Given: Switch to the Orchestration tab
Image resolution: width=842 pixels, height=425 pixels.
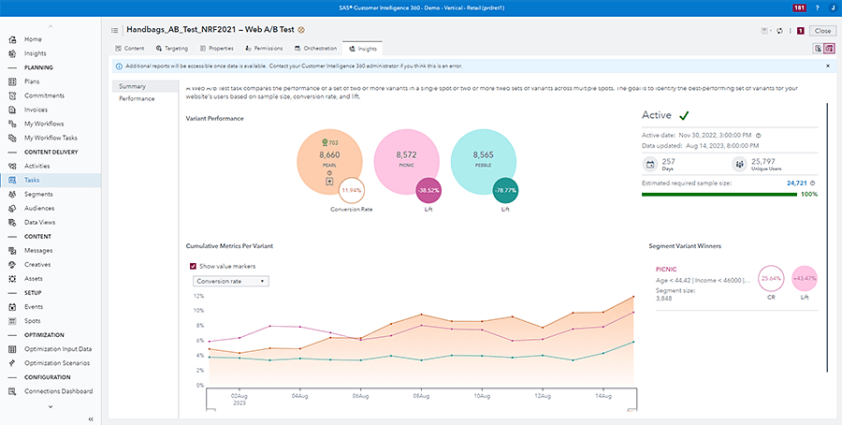Looking at the screenshot, I should (x=315, y=48).
